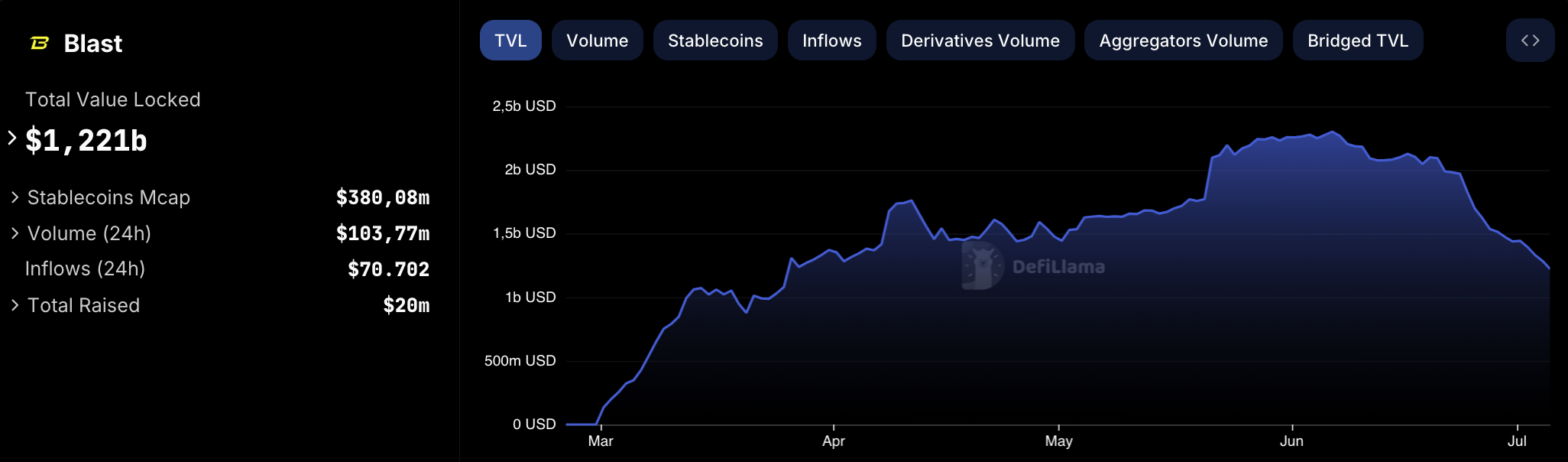The height and width of the screenshot is (462, 1568).
Task: Switch to the Volume chart tab
Action: click(598, 41)
